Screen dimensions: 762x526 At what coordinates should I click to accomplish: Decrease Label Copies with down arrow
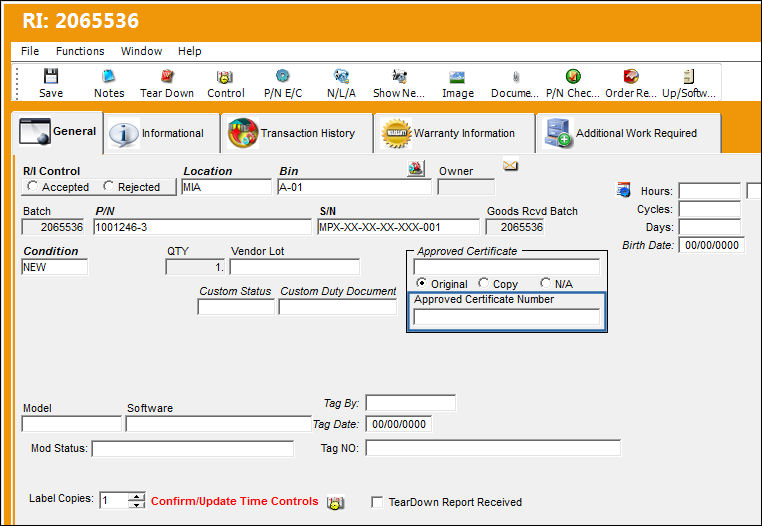[137, 505]
